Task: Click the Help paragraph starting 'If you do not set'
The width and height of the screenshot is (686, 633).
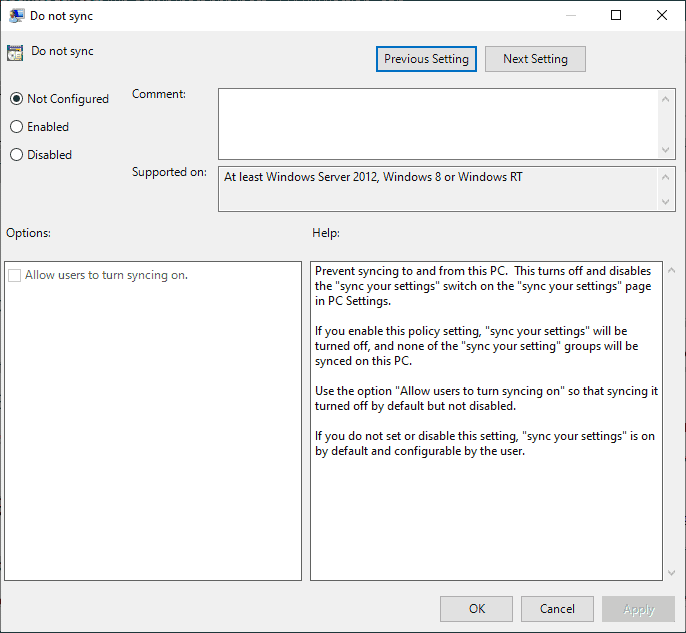Action: pyautogui.click(x=485, y=444)
